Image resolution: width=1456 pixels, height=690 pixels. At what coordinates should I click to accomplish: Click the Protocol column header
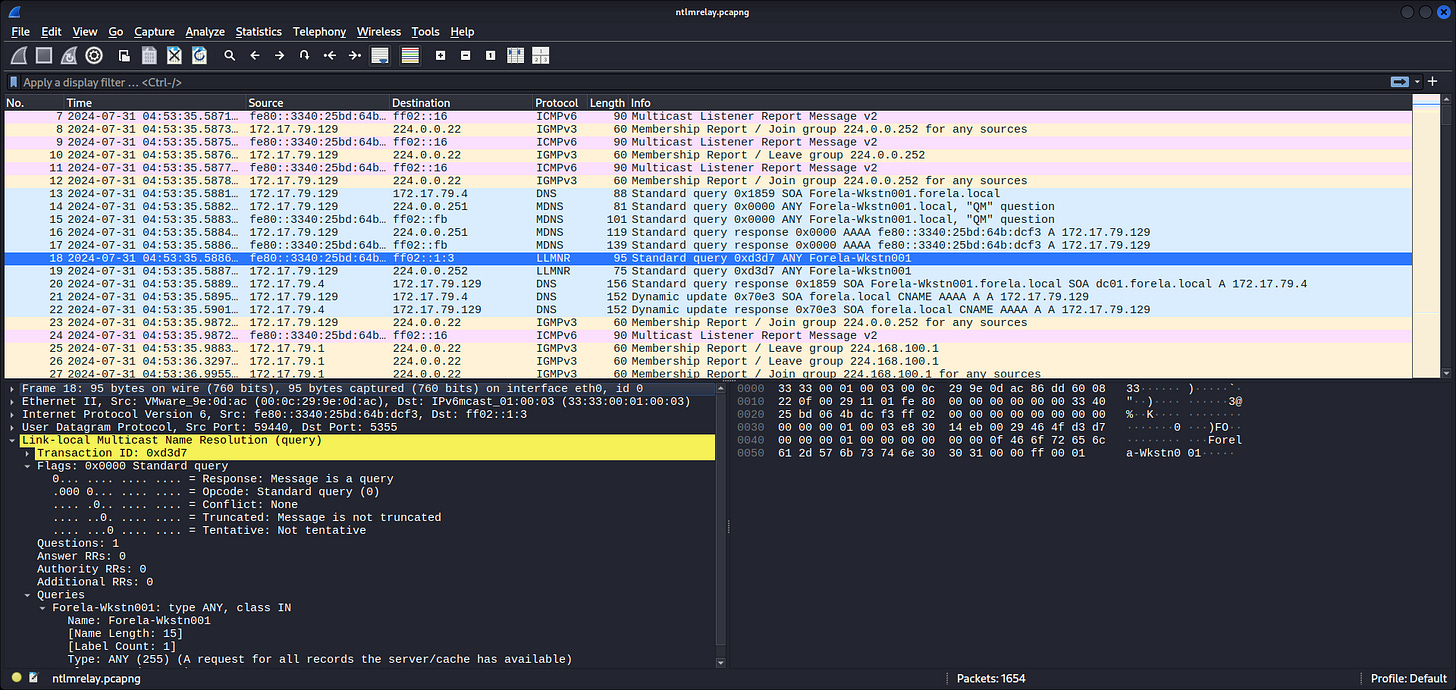[x=557, y=103]
